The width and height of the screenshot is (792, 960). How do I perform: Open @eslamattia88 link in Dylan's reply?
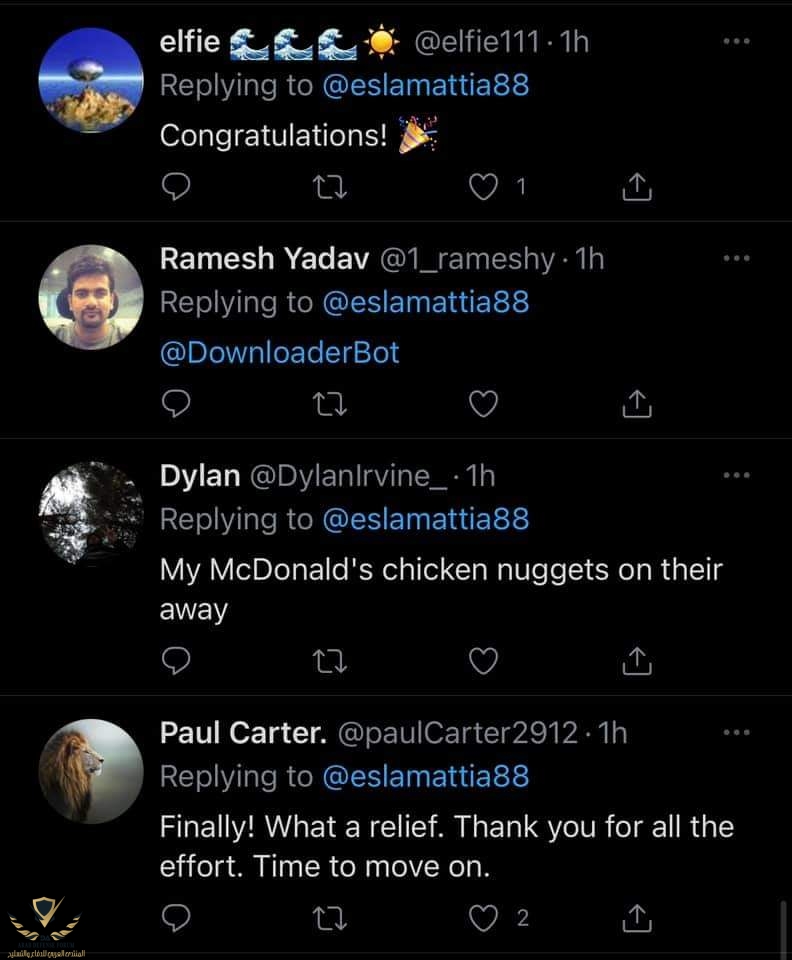coord(425,519)
